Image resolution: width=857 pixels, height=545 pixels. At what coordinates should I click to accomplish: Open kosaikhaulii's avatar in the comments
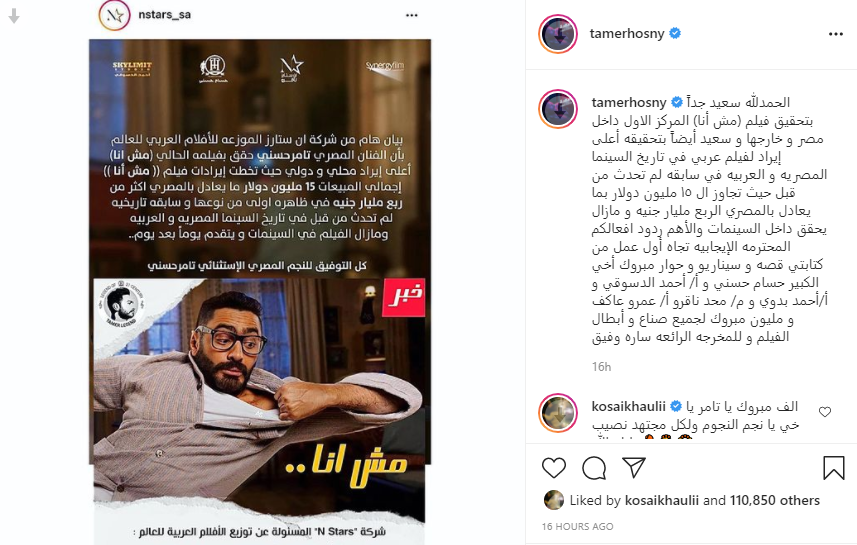(558, 413)
